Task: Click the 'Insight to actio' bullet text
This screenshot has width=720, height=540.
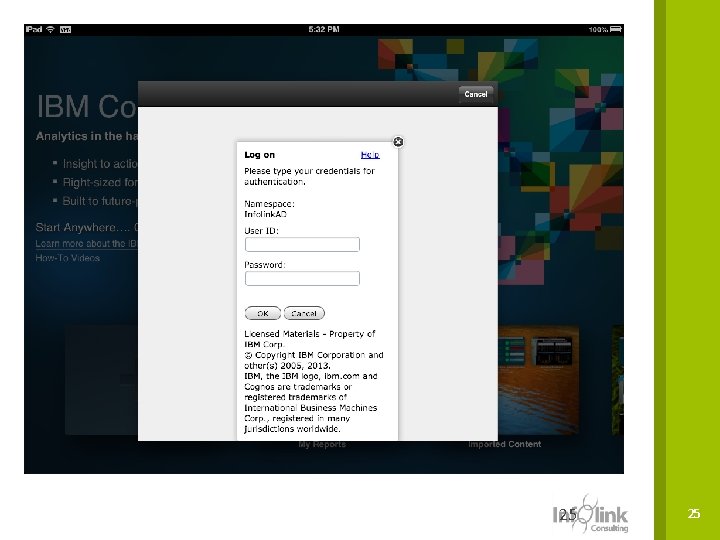Action: [100, 164]
